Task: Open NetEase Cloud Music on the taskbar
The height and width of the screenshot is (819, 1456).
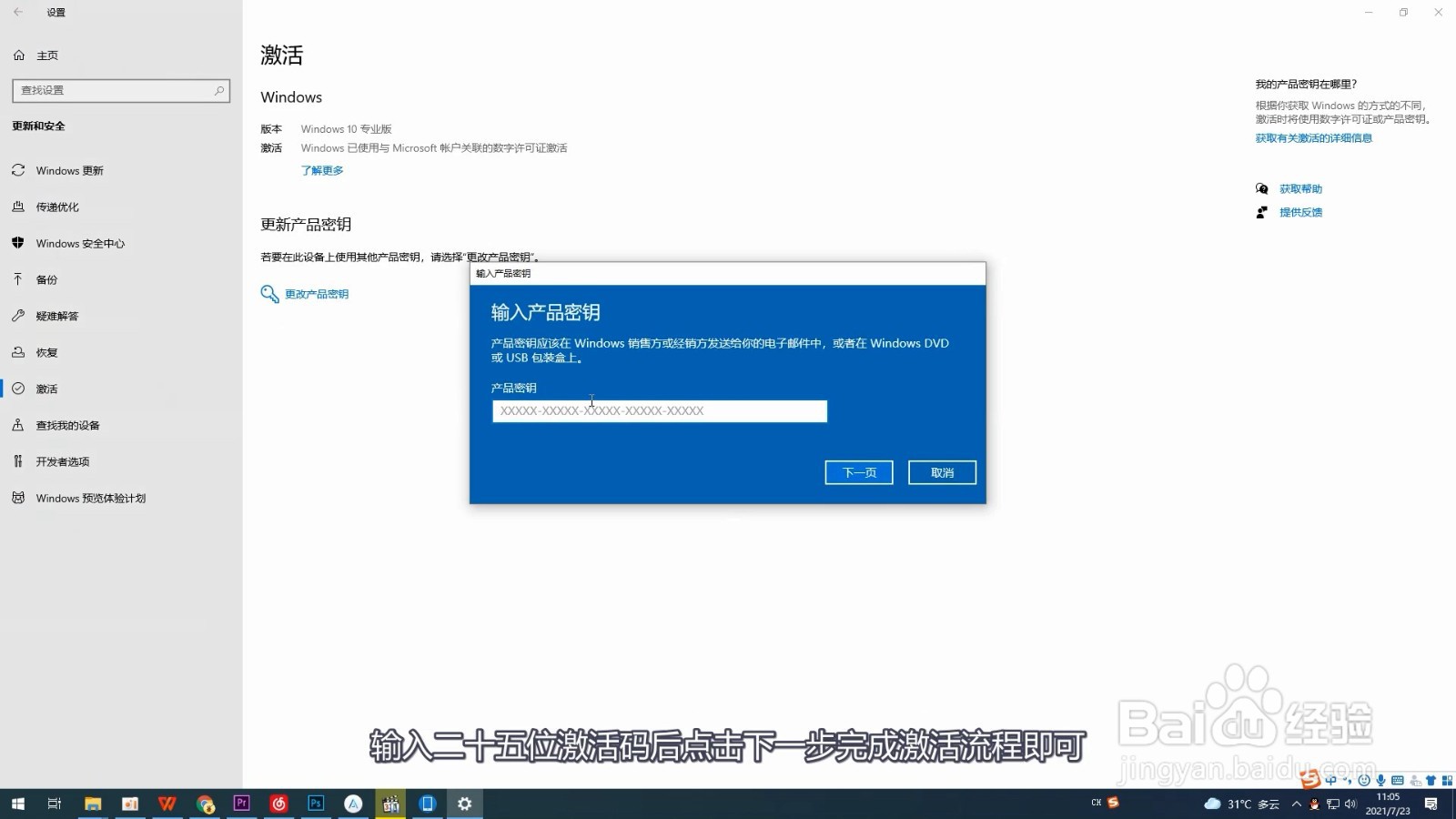Action: pos(279,804)
